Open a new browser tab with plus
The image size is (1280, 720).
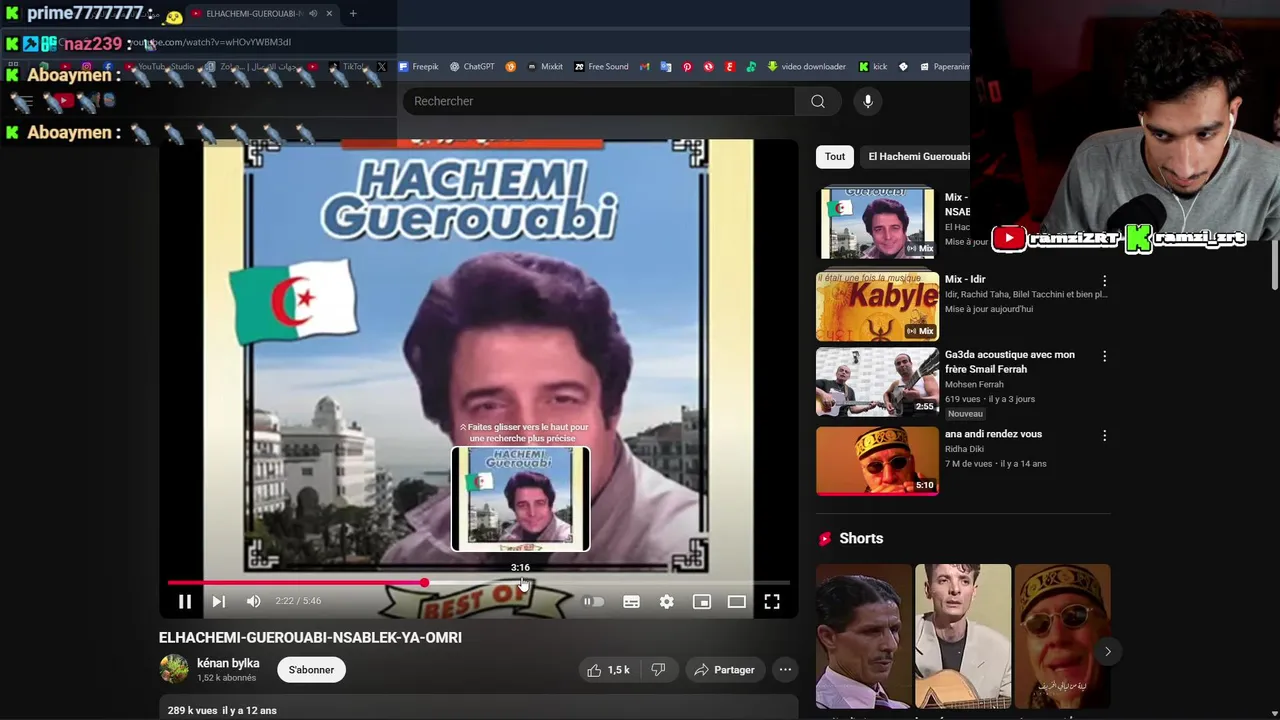[353, 14]
